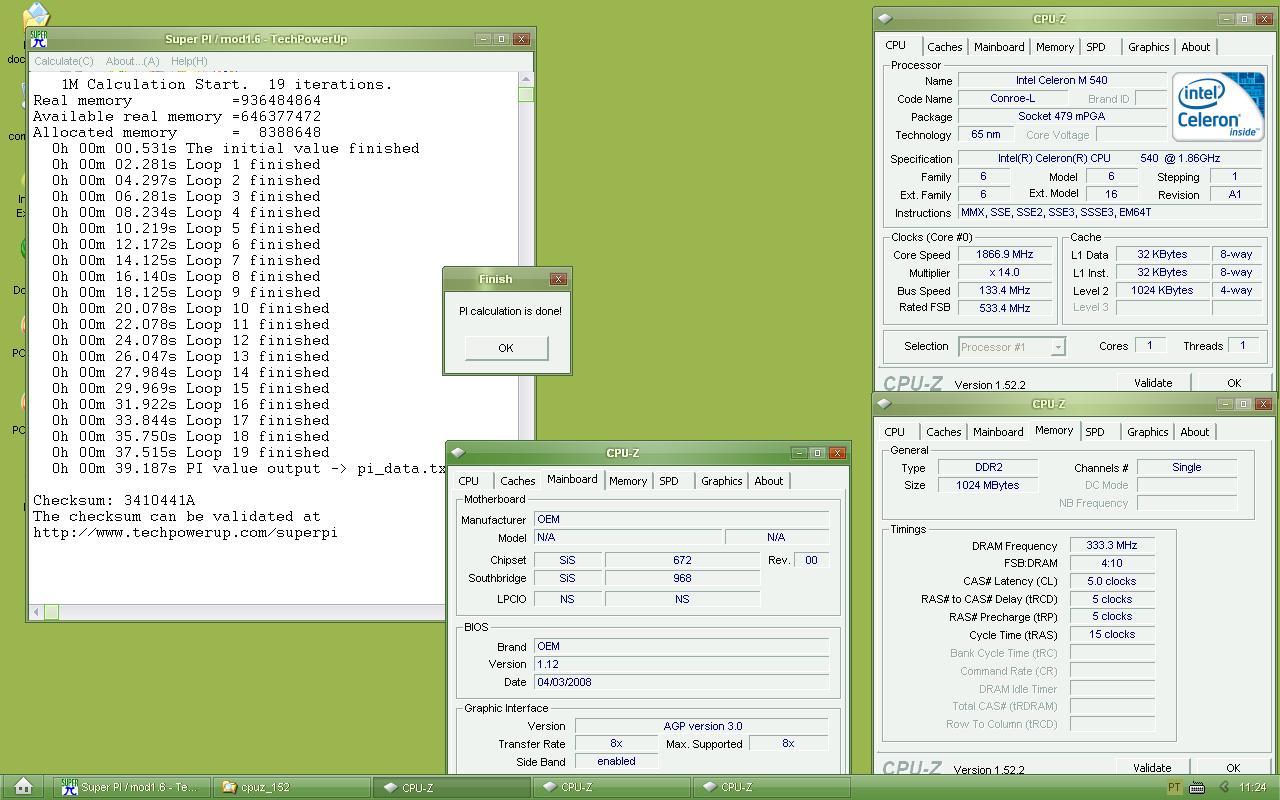
Task: Switch to Mainboard tab in top CPU-Z window
Action: click(999, 47)
